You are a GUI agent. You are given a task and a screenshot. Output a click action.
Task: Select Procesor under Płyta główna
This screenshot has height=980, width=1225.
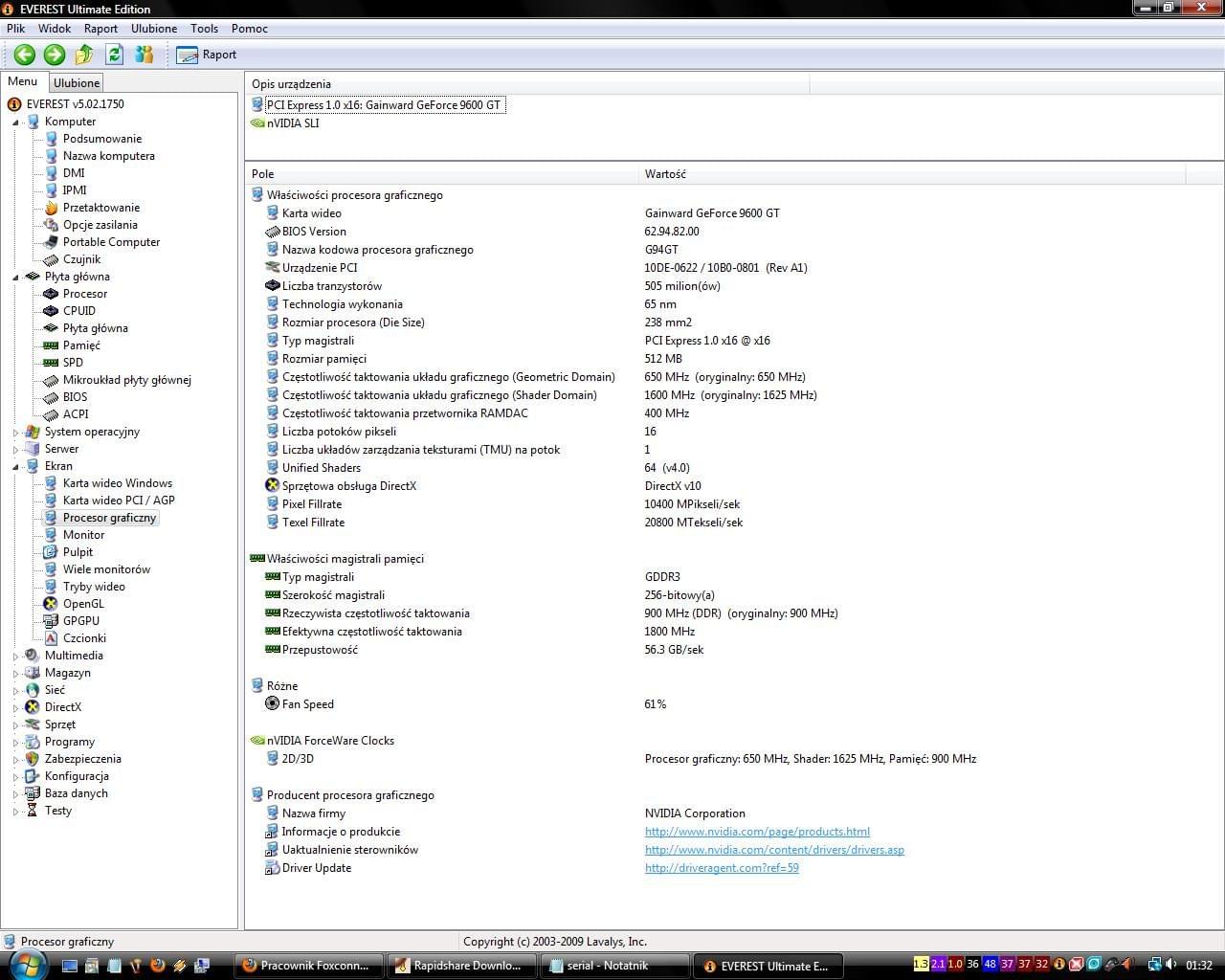tap(84, 294)
